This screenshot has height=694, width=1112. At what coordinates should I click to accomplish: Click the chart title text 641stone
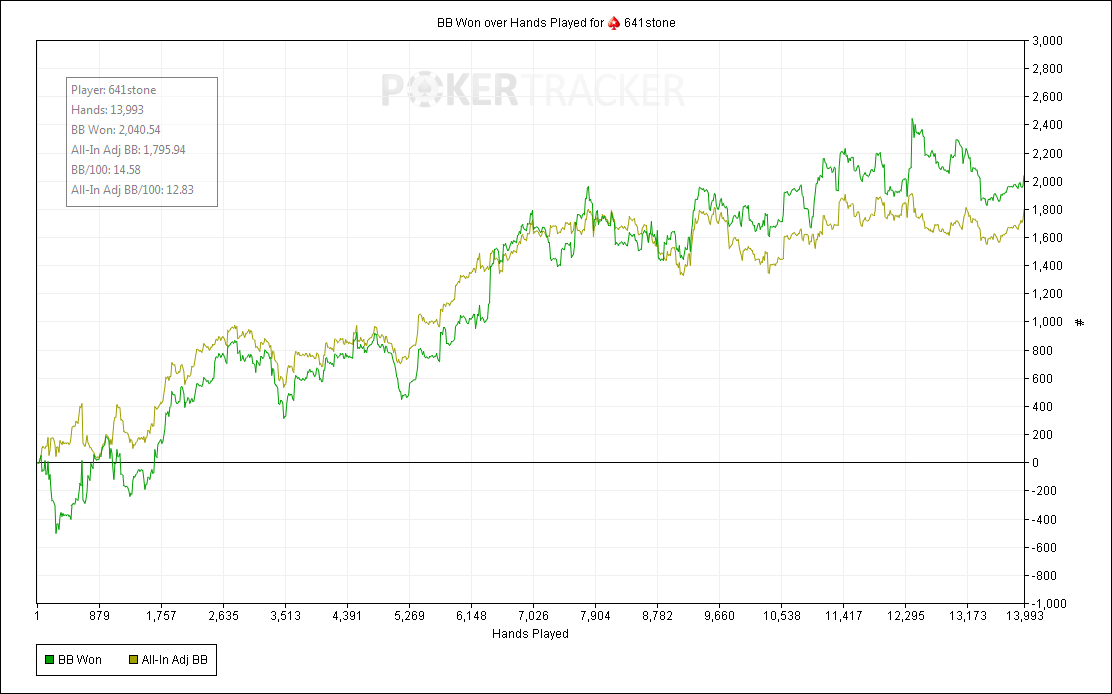coord(650,23)
